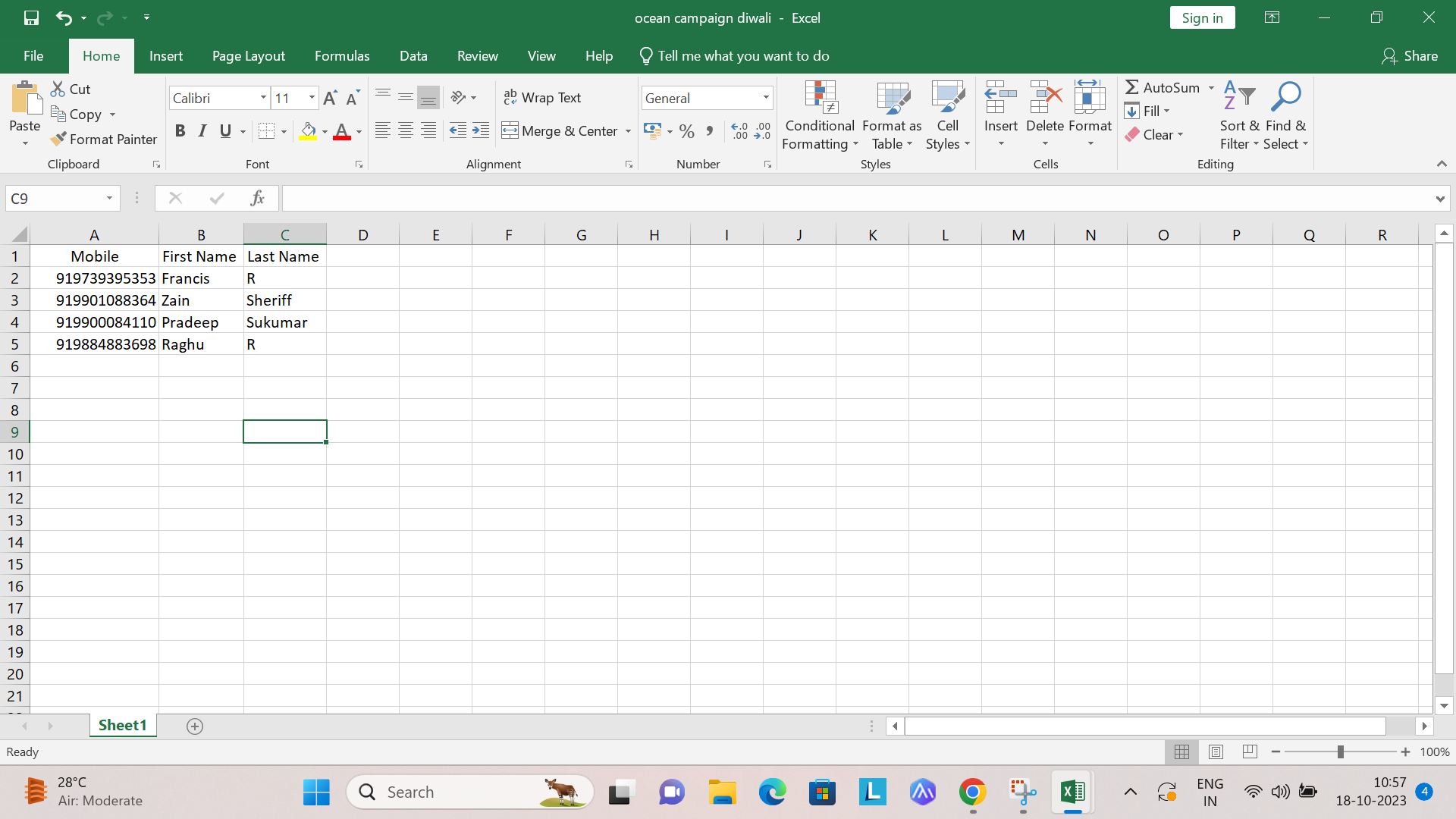Expand Merge & Center dropdown arrow
The image size is (1456, 819).
[628, 131]
